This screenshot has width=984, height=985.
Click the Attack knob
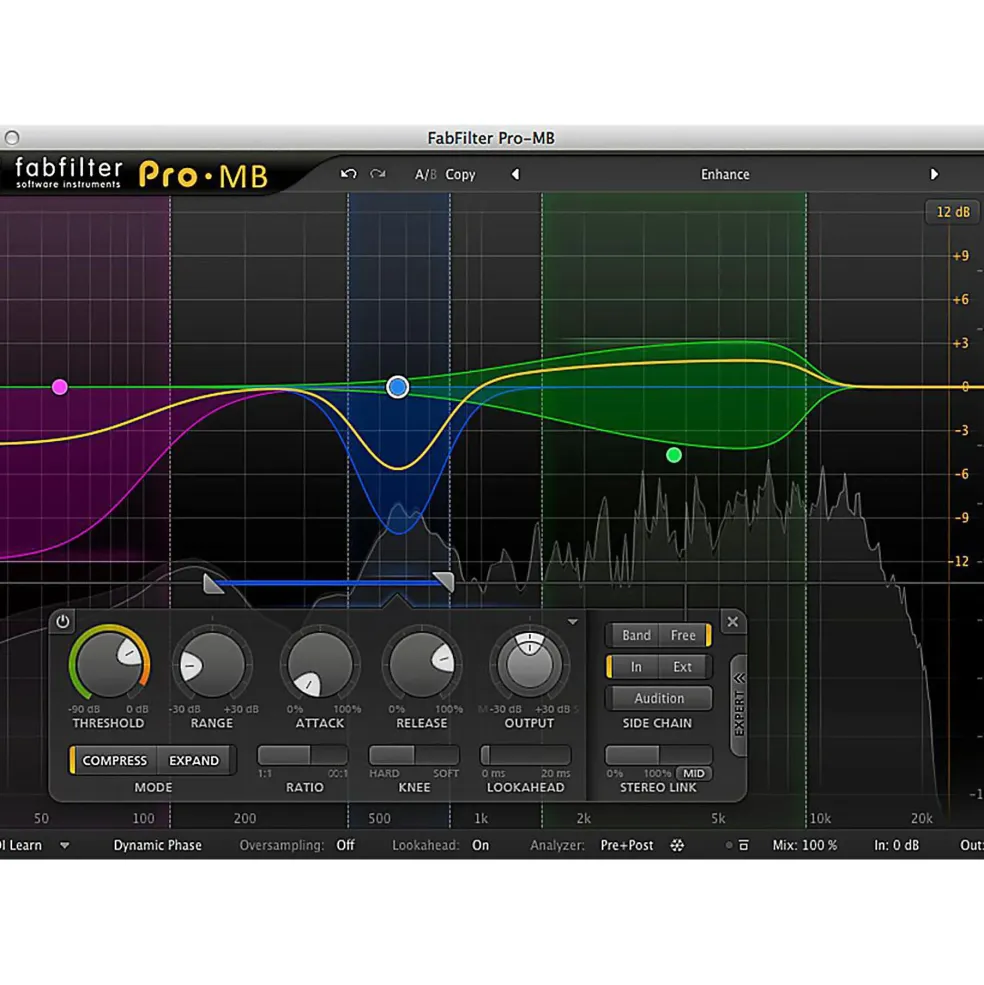coord(320,665)
